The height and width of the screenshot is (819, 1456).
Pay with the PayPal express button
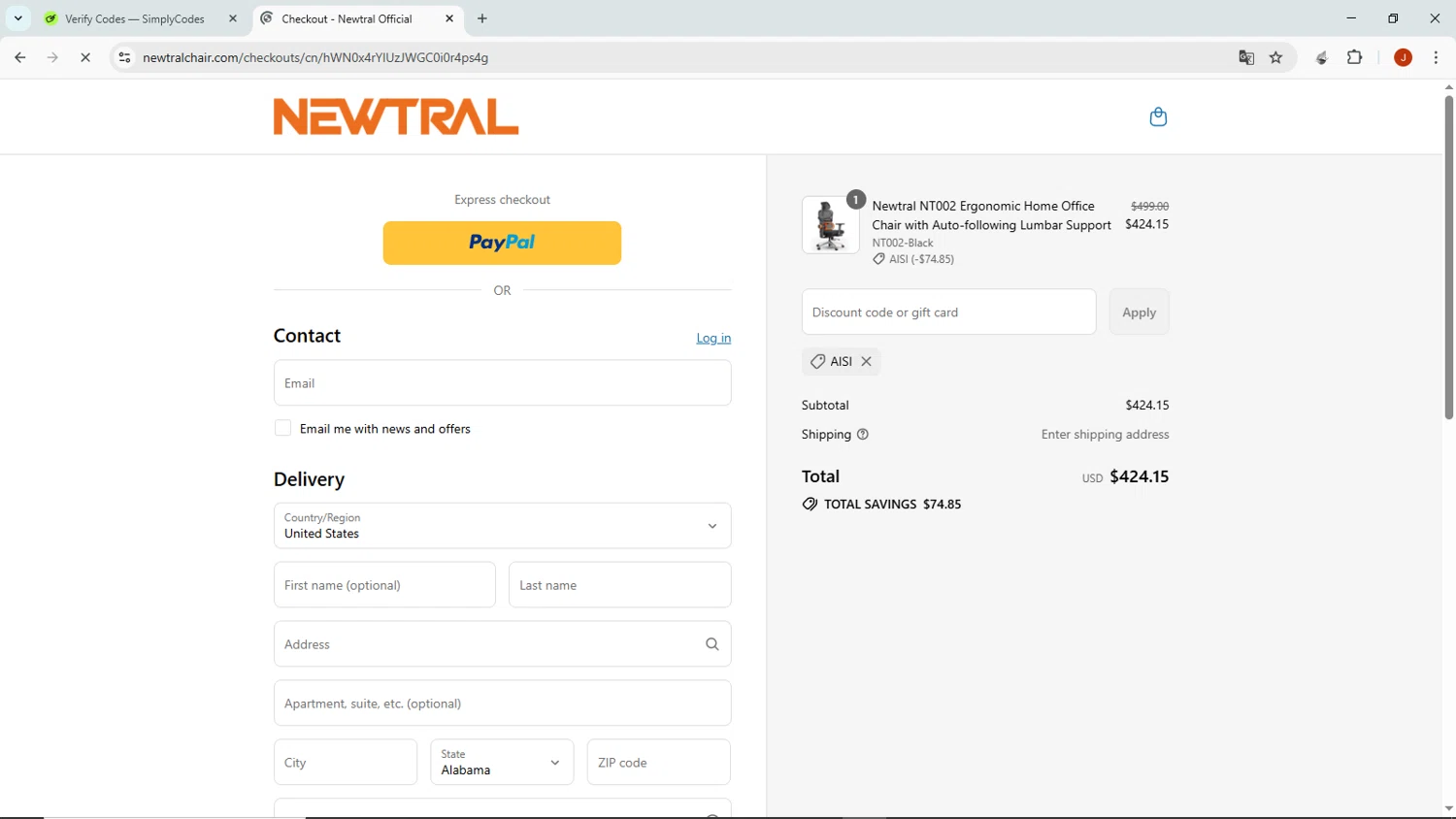(x=502, y=243)
